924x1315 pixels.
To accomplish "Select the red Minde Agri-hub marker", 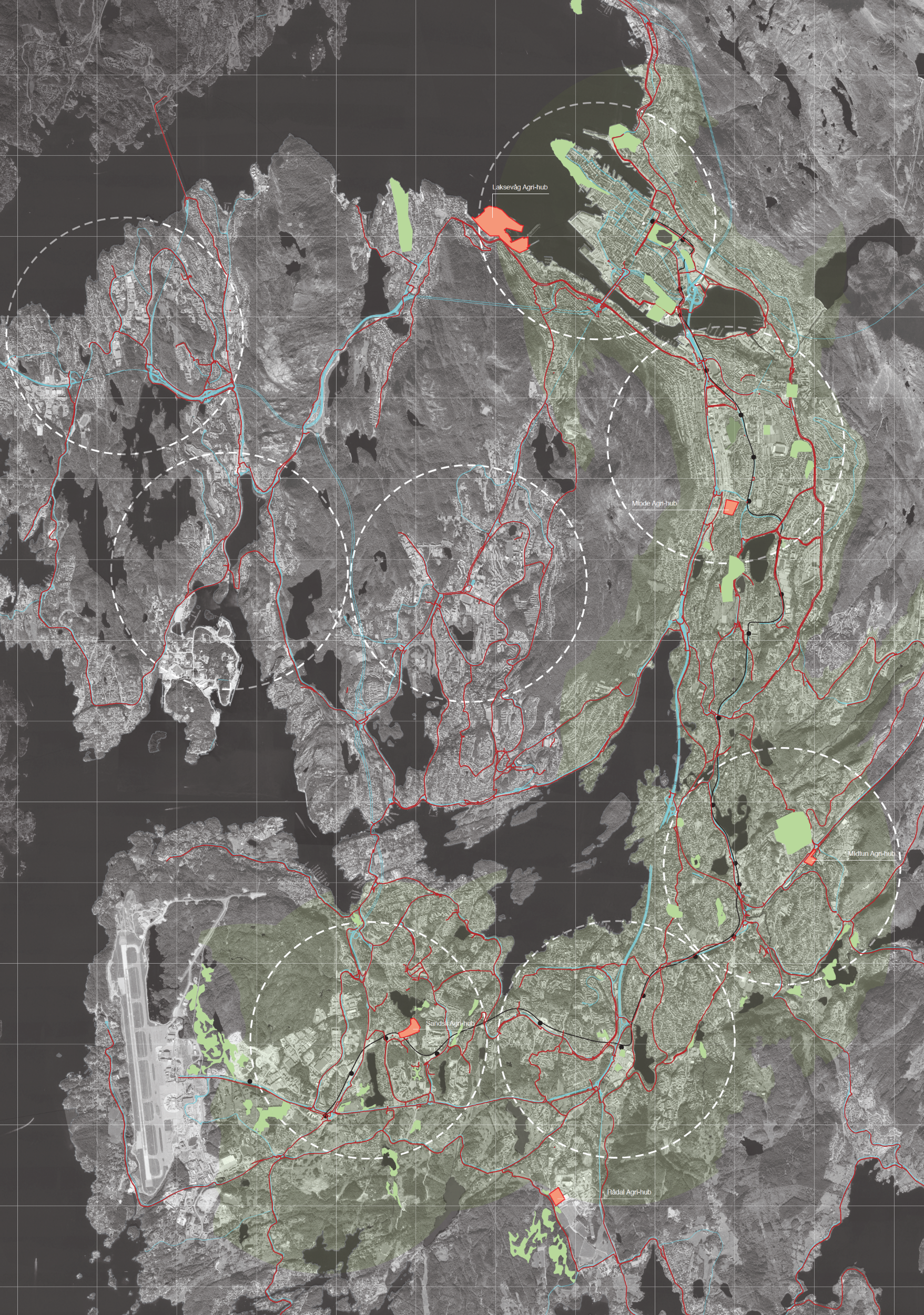I will [730, 507].
